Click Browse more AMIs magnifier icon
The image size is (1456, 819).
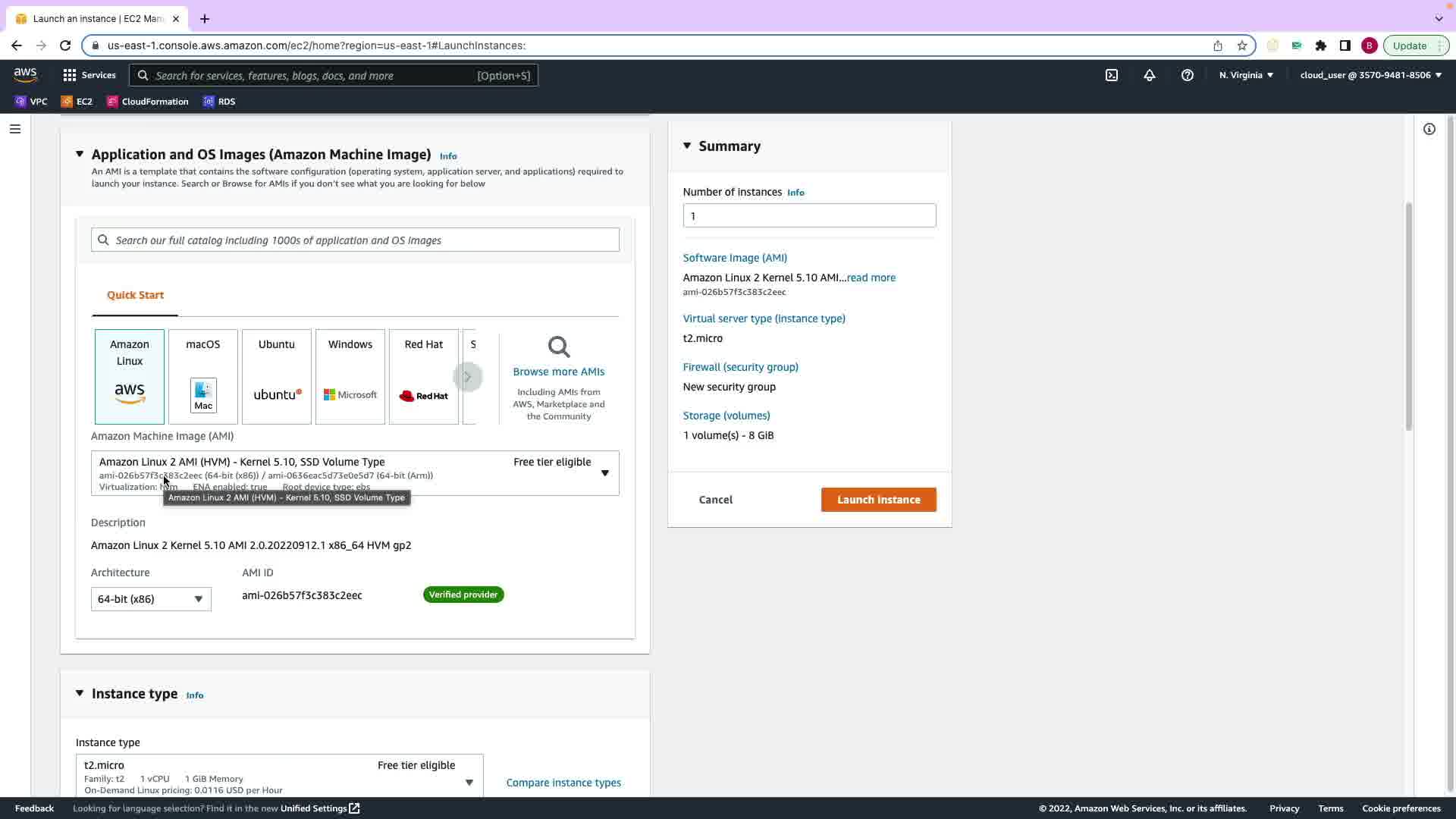[x=559, y=347]
